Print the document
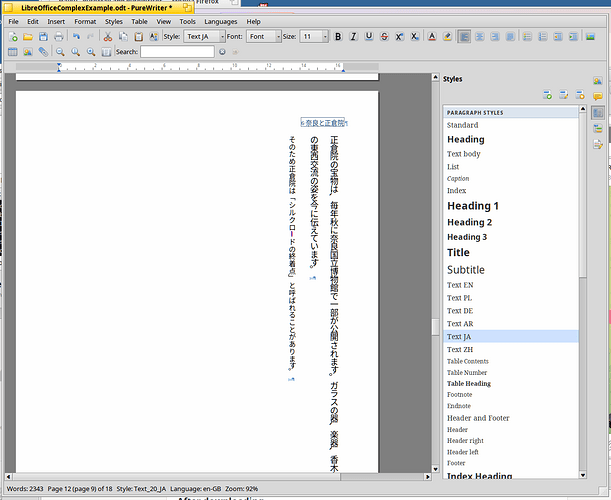The width and height of the screenshot is (611, 500). coord(58,37)
